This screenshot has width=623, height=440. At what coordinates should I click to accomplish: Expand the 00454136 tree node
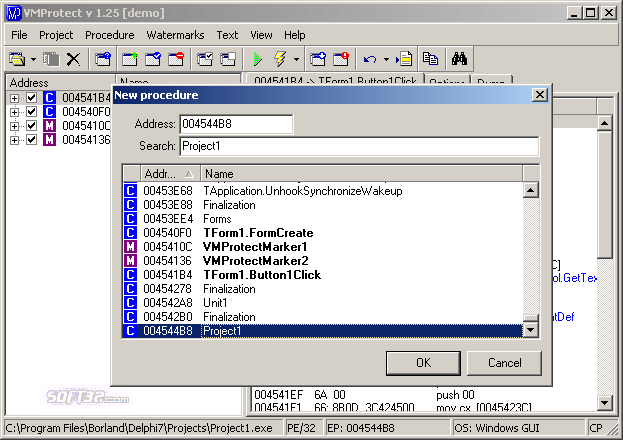point(14,140)
